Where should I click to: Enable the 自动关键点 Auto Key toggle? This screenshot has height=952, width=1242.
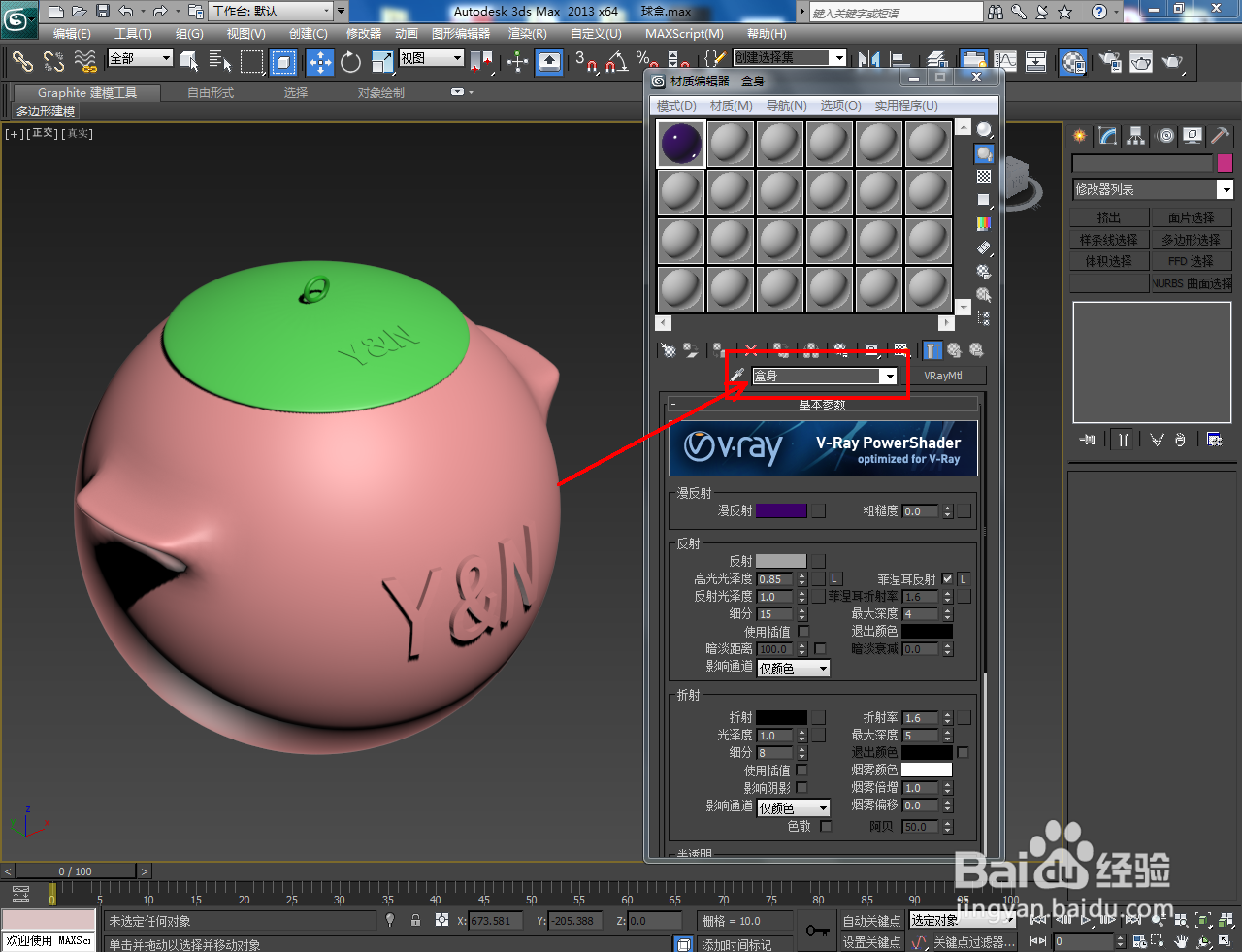coord(871,921)
